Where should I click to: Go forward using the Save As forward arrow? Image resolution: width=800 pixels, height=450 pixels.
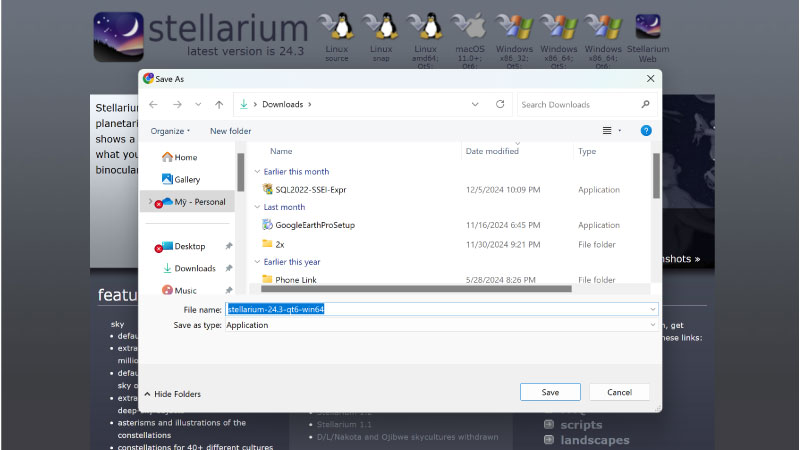coord(177,105)
